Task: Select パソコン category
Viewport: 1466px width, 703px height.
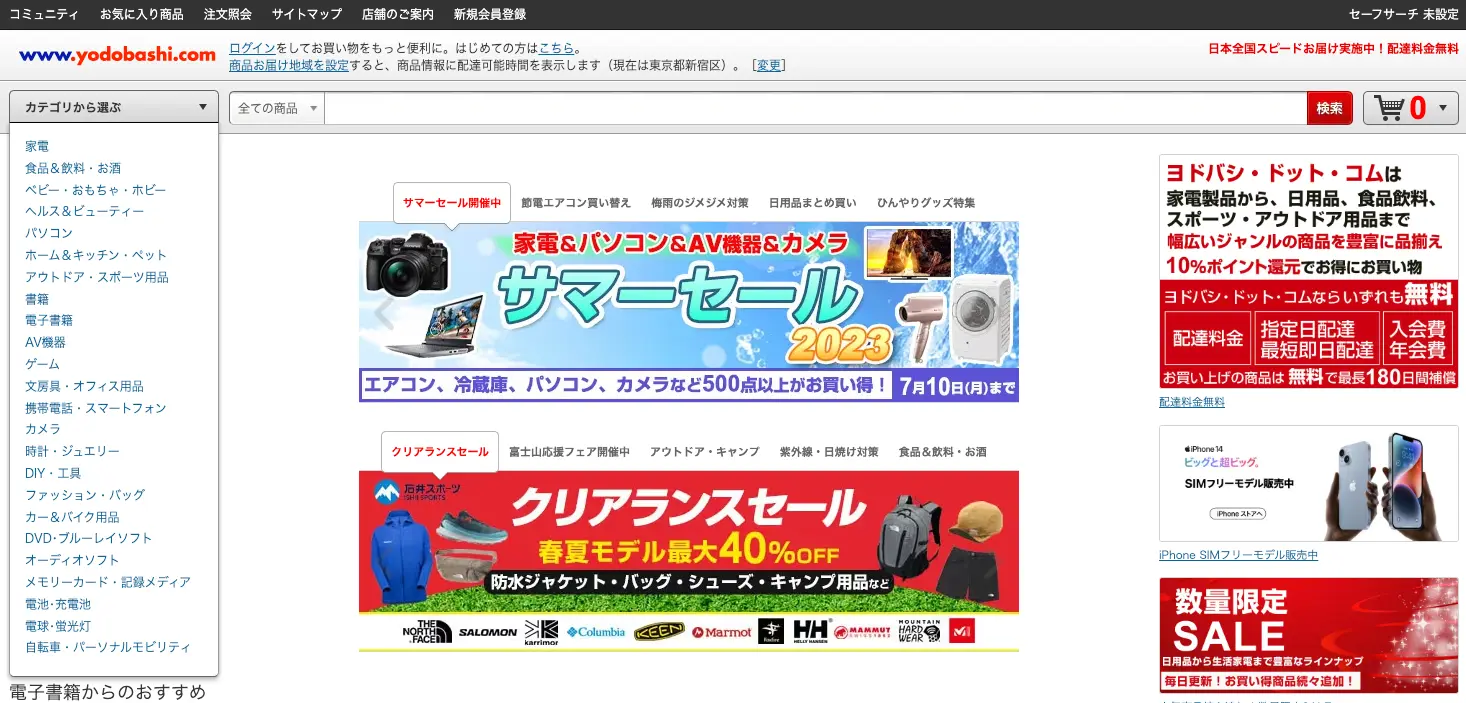Action: click(49, 233)
